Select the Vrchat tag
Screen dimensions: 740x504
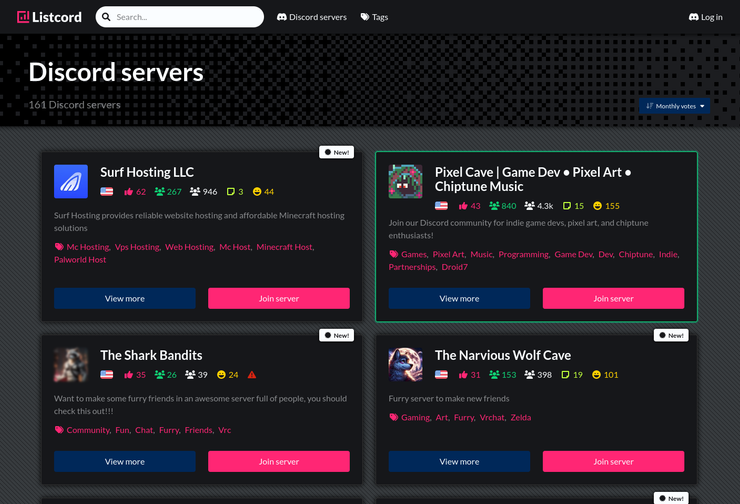pos(492,417)
